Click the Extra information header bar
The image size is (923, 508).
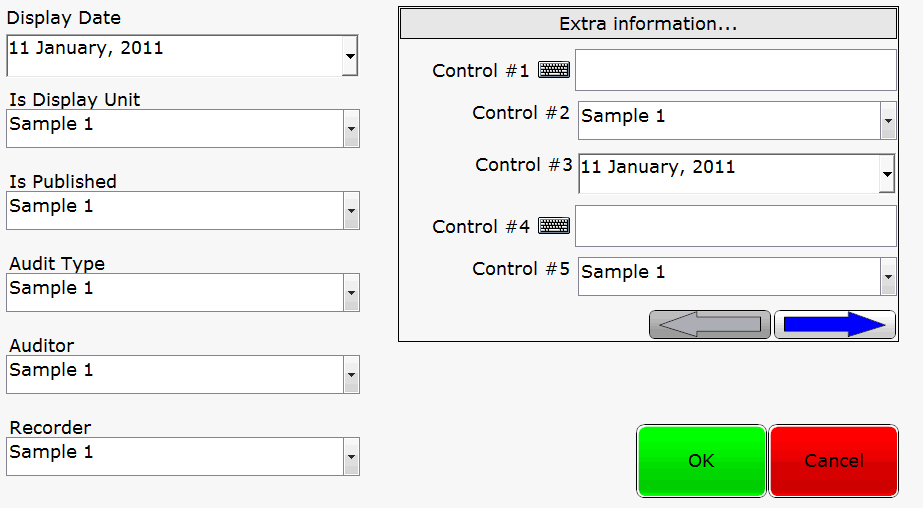click(648, 24)
